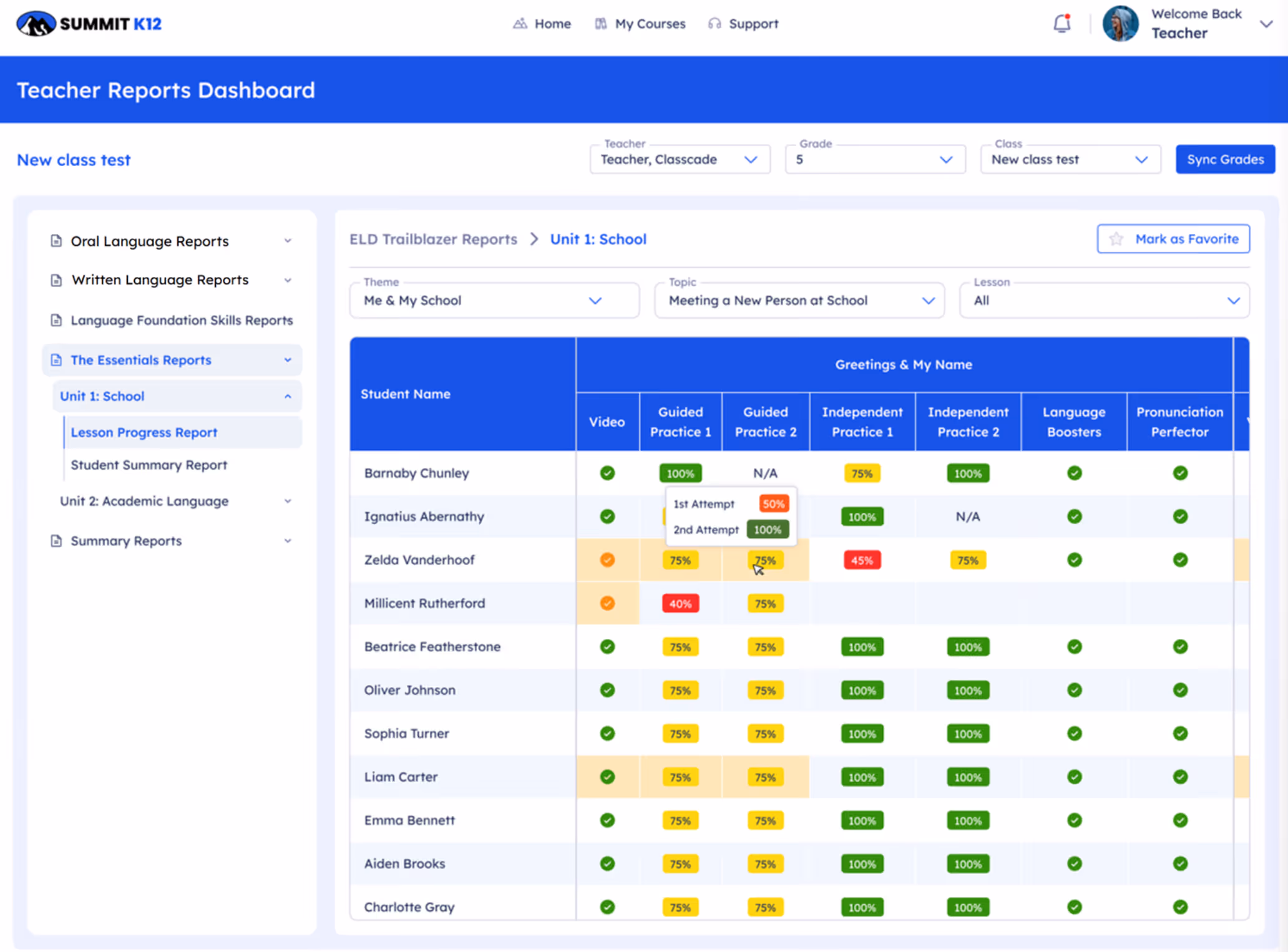Collapse Unit 1: School in sidebar
The image size is (1288, 952).
(x=177, y=396)
